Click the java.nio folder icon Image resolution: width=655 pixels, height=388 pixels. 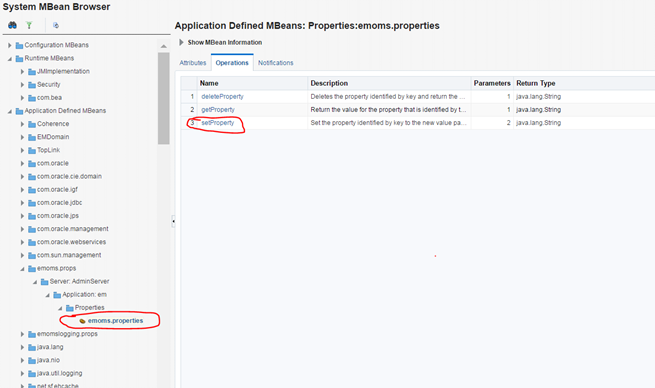click(32, 360)
